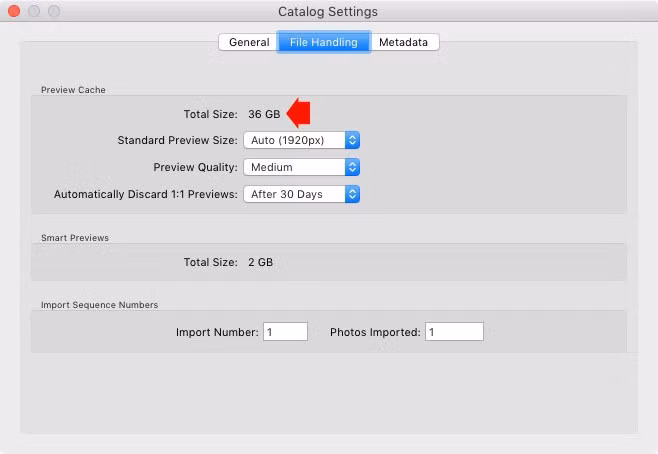
Task: Click the 36 GB preview cache size
Action: 264,114
